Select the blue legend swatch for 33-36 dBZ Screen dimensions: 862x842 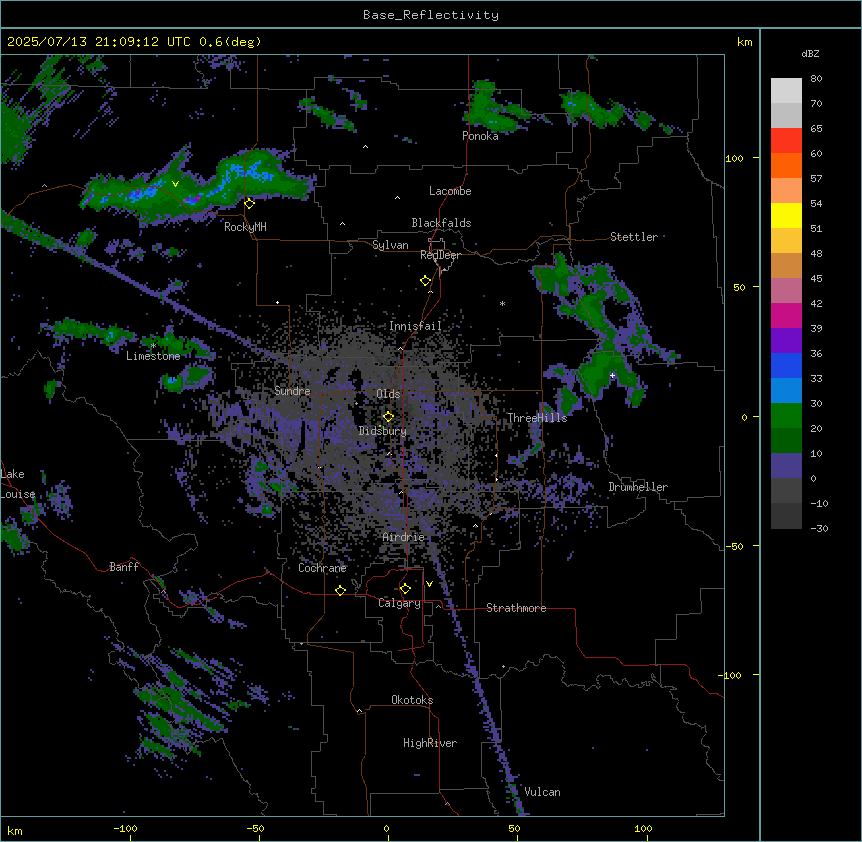click(x=786, y=365)
